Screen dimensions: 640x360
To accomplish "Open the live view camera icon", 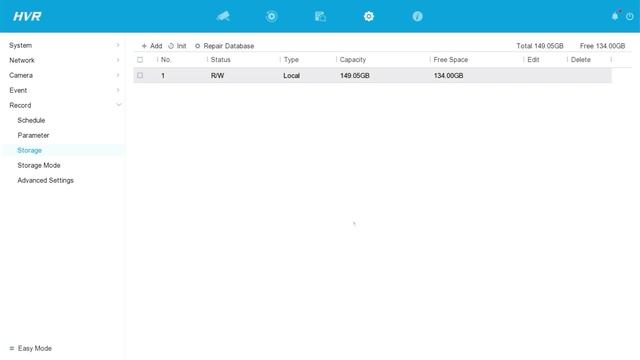I will (x=223, y=16).
